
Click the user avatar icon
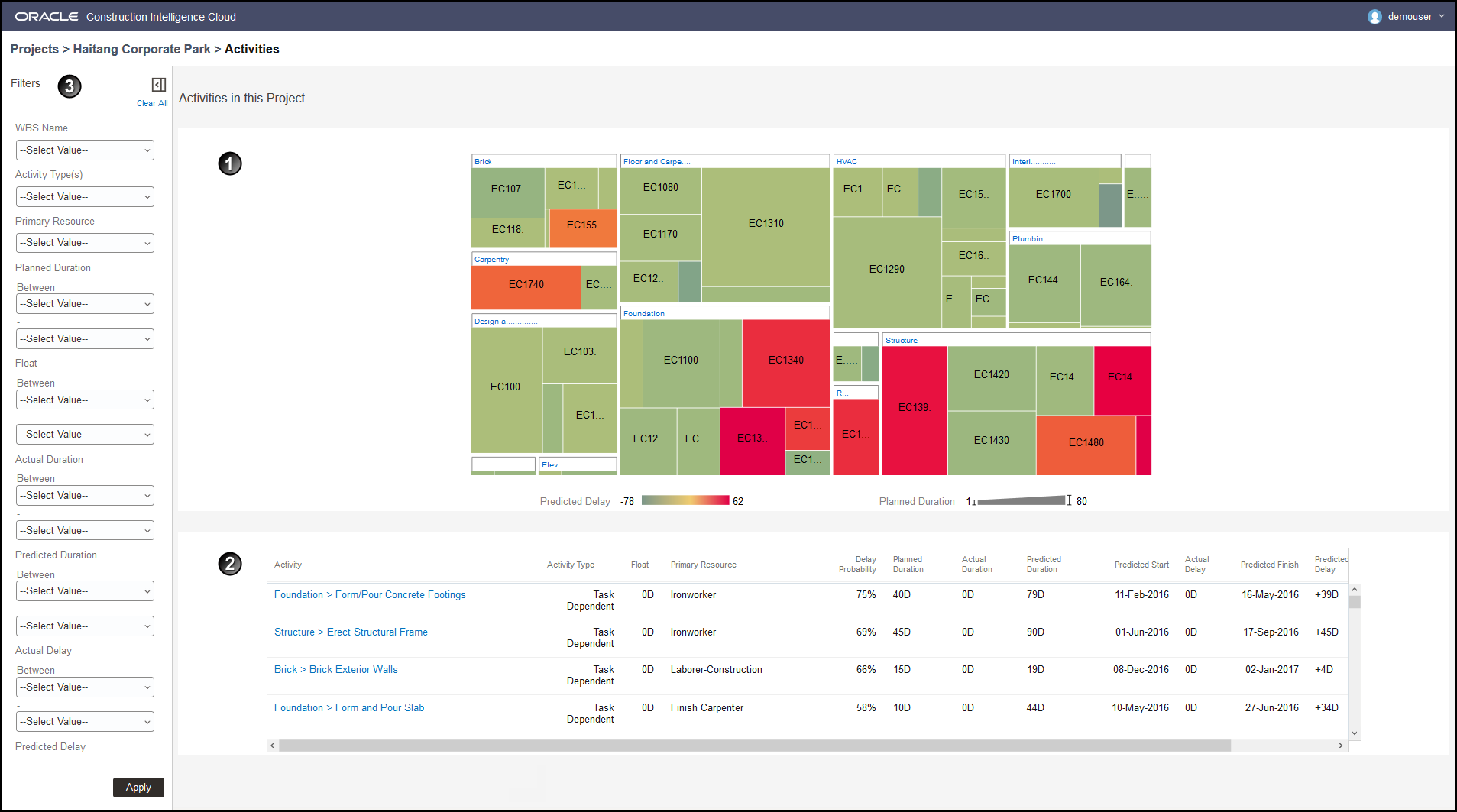[1374, 16]
